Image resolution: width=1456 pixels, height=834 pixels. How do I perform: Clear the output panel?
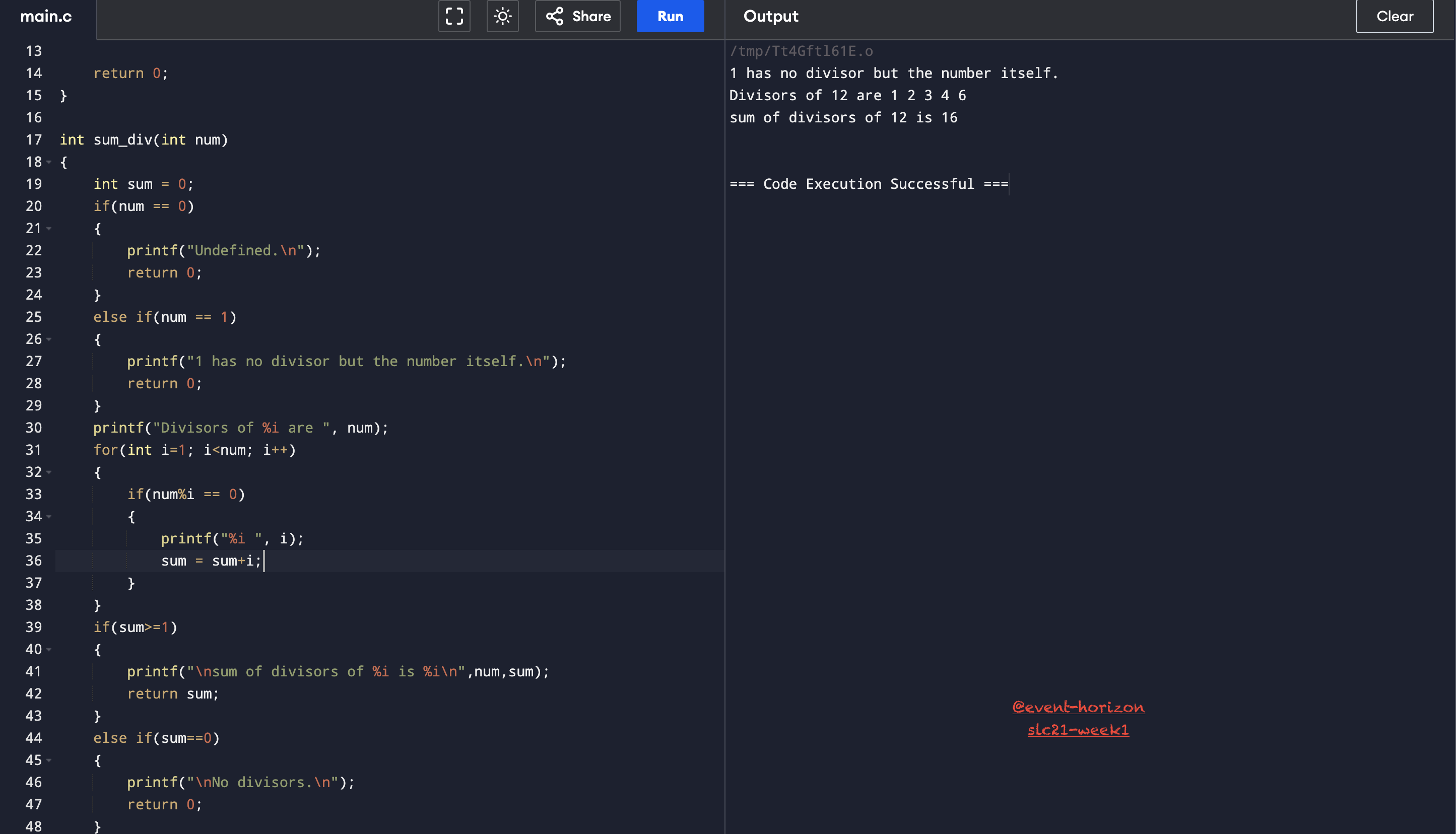click(1394, 16)
